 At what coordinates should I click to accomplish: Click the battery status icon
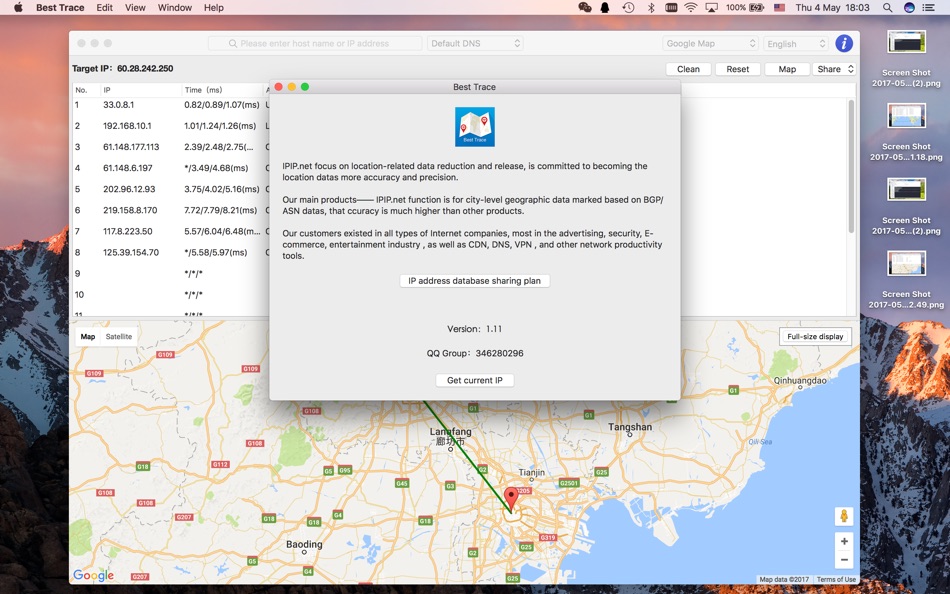(756, 7)
